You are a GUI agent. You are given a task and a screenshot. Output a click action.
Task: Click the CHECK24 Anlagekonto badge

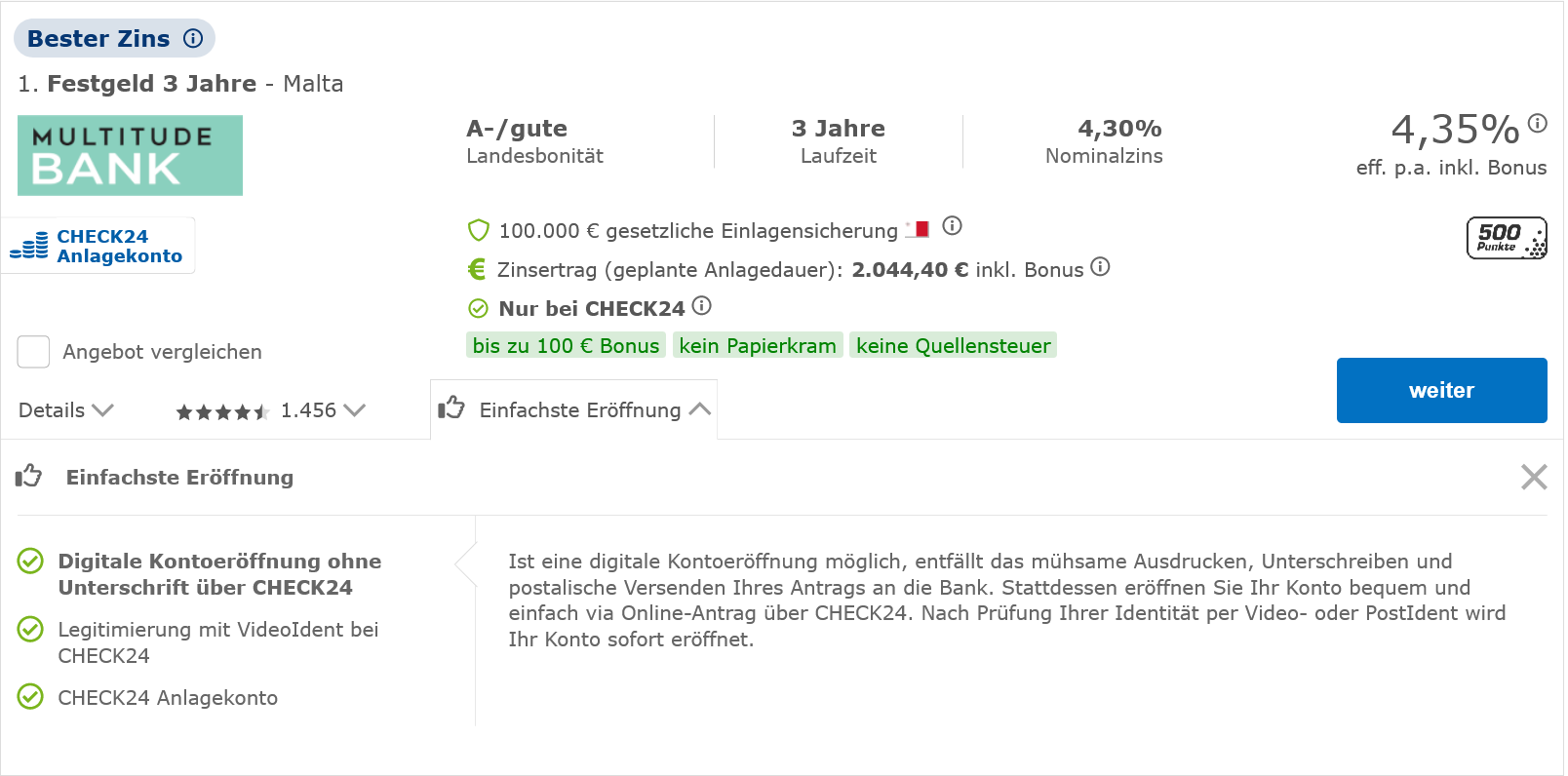98,246
